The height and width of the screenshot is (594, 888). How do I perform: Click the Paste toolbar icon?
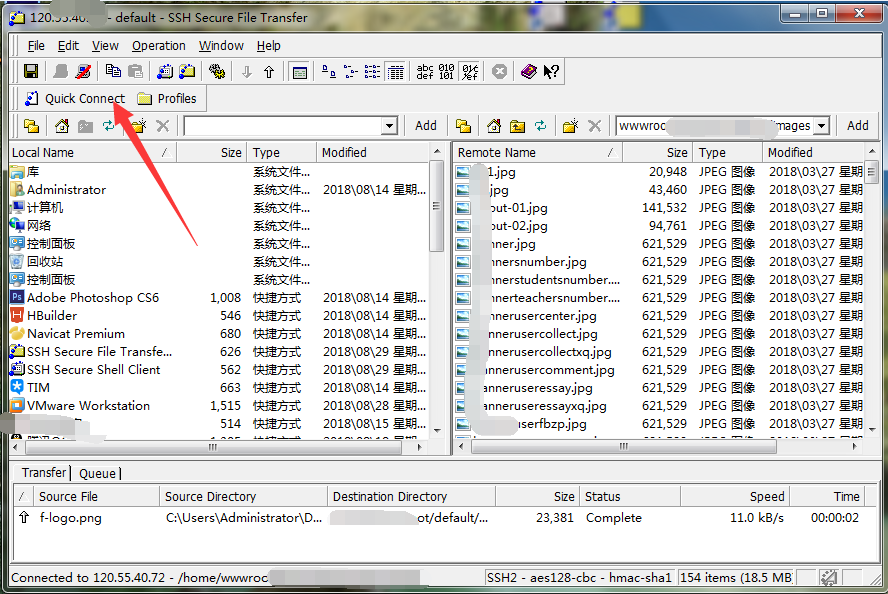point(135,71)
